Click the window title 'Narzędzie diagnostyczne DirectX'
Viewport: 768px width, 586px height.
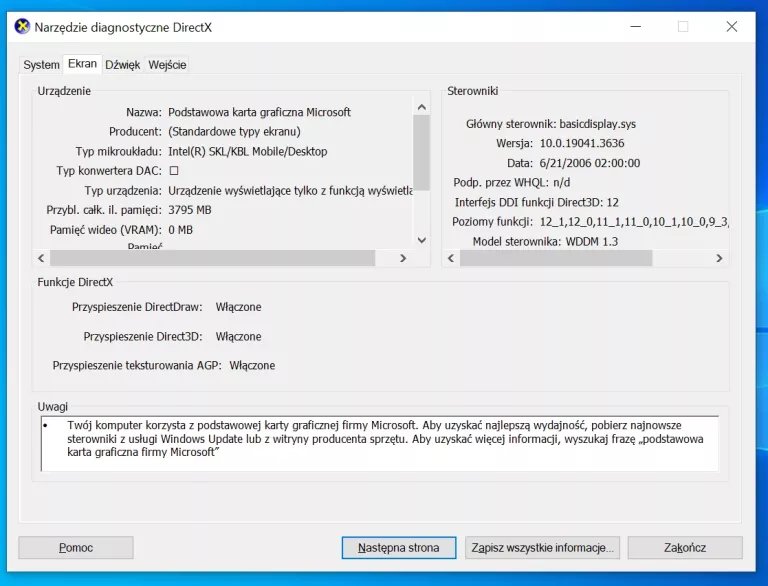[123, 27]
